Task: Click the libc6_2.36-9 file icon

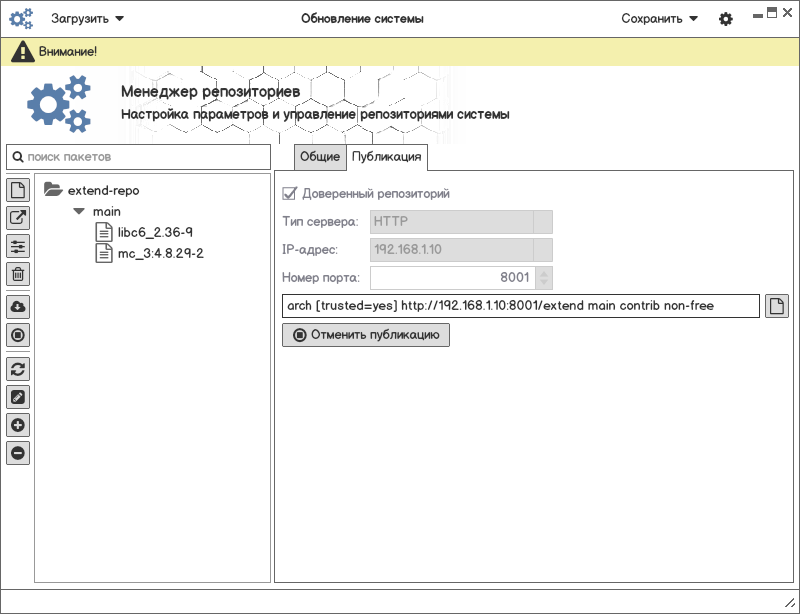Action: click(x=104, y=232)
